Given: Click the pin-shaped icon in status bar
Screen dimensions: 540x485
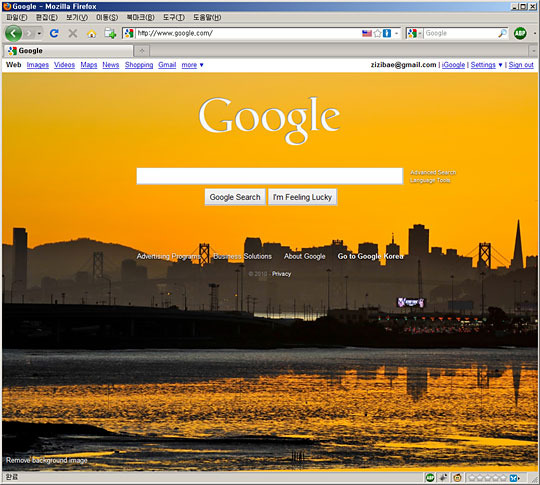Looking at the screenshot, I should click(x=443, y=477).
